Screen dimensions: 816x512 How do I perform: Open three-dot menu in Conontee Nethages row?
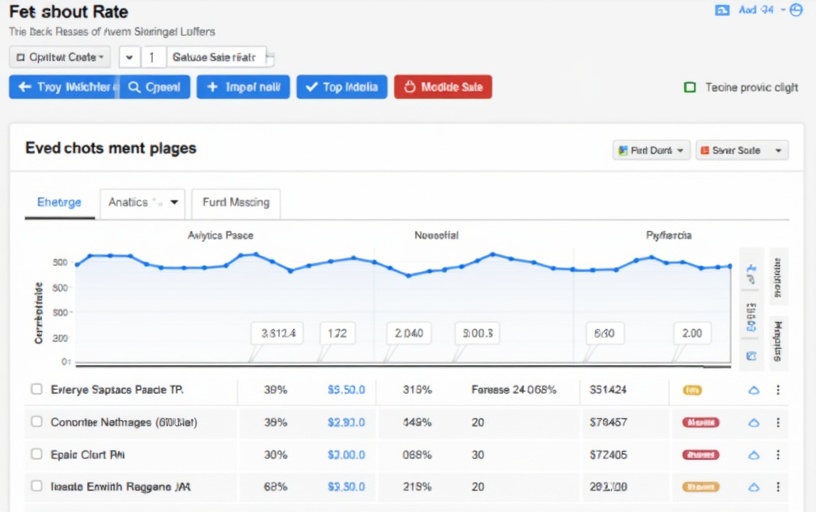pos(778,423)
